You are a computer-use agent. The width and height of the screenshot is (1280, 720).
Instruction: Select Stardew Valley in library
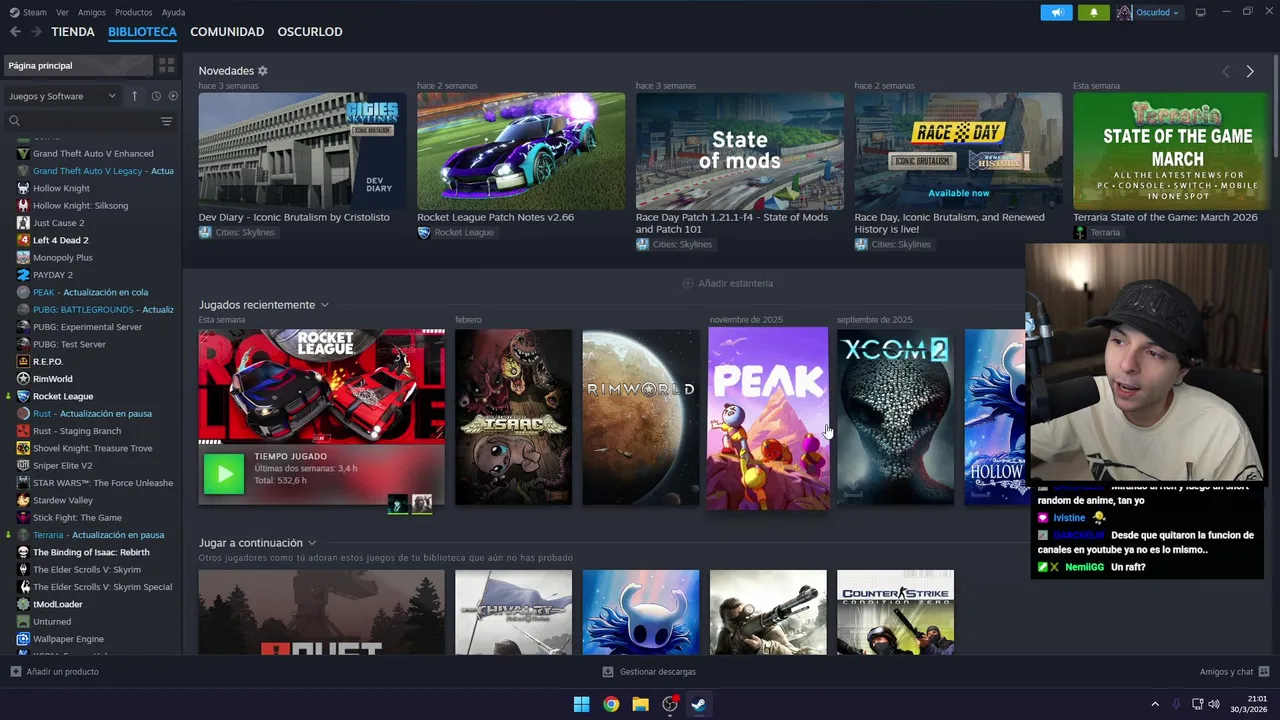(62, 500)
